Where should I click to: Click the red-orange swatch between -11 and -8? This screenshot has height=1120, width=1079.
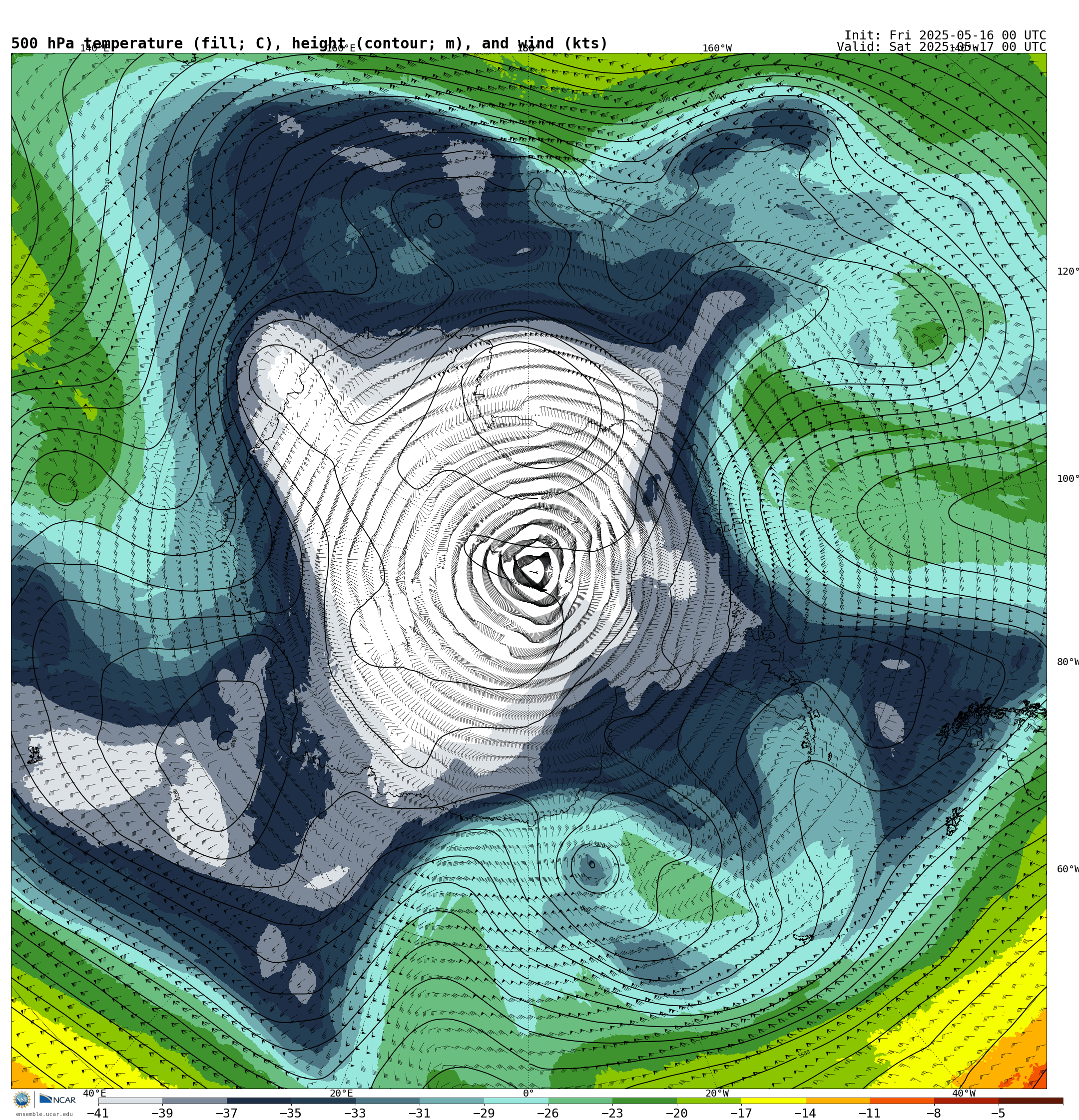coord(902,1101)
